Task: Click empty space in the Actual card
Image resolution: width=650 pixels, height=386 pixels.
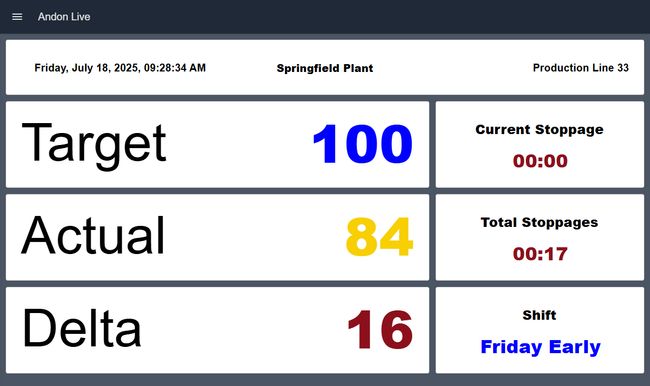Action: [x=257, y=237]
